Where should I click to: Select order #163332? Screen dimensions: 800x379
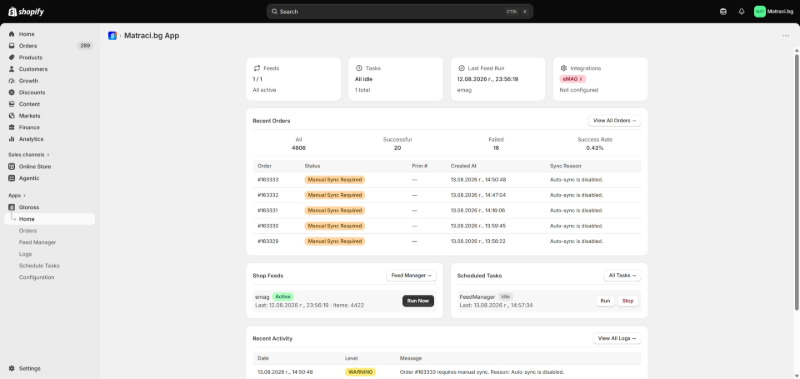coord(268,195)
